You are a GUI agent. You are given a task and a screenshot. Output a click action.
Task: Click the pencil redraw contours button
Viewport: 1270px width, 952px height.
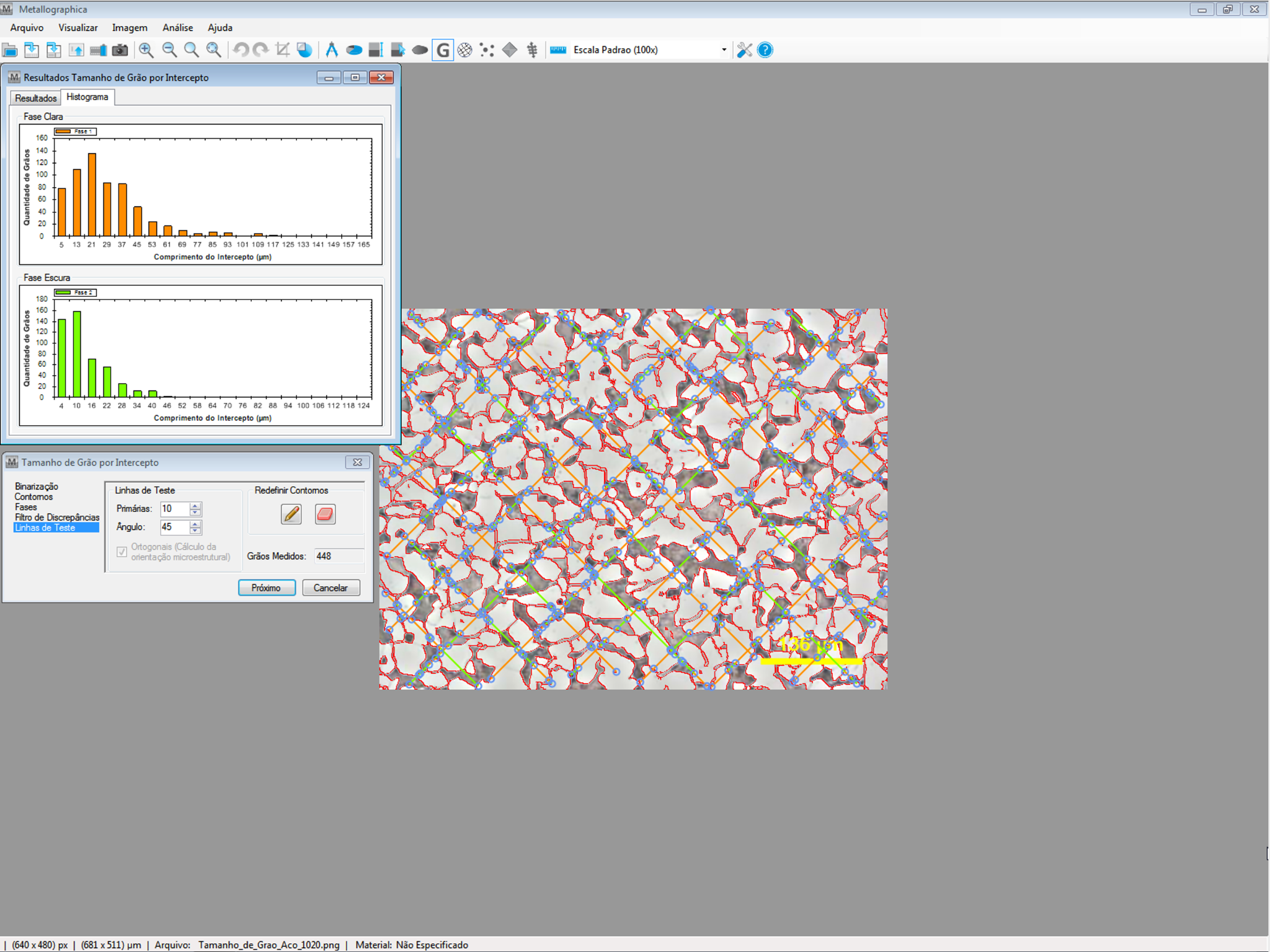[291, 514]
